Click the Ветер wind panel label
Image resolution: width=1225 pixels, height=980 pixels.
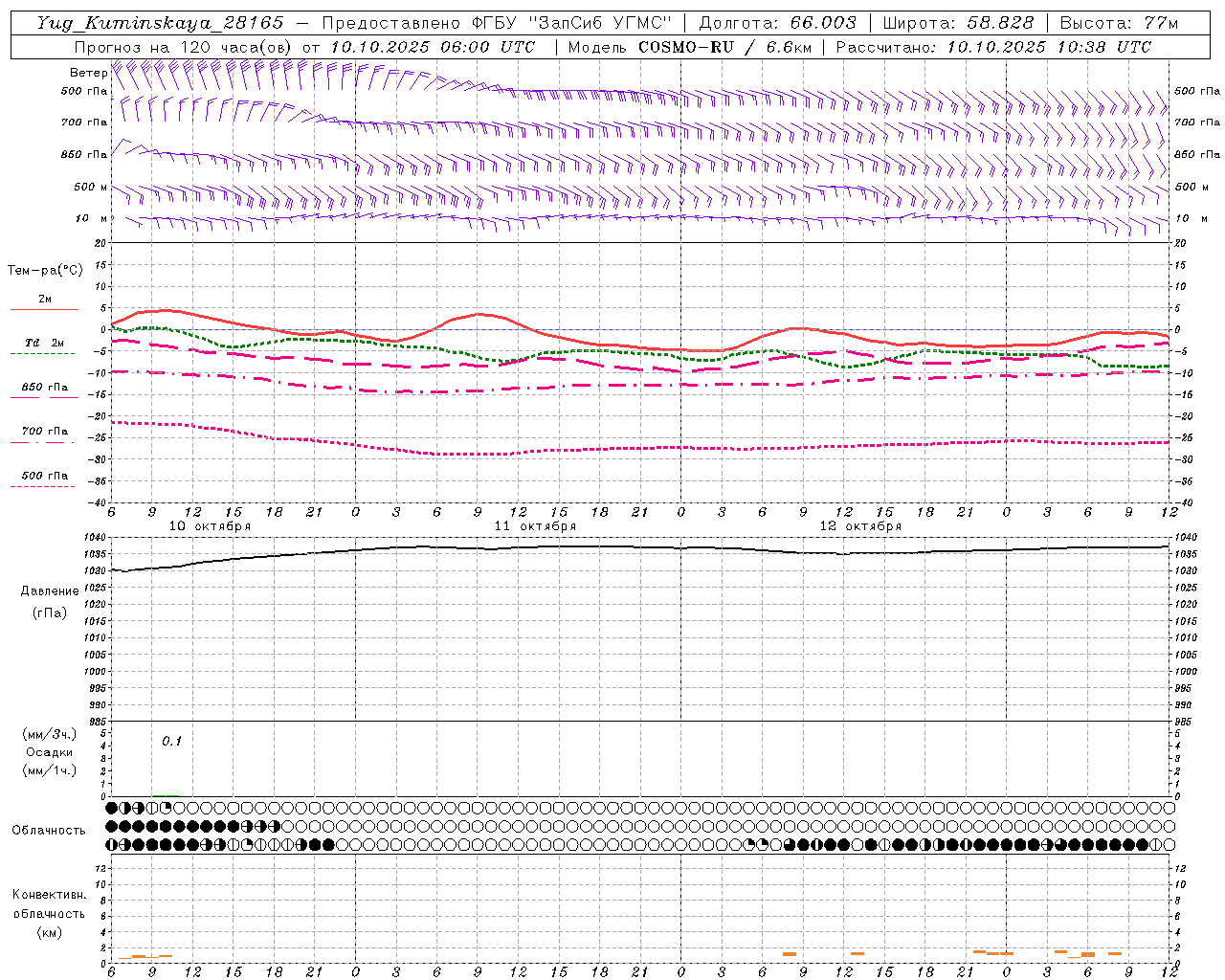pyautogui.click(x=88, y=73)
